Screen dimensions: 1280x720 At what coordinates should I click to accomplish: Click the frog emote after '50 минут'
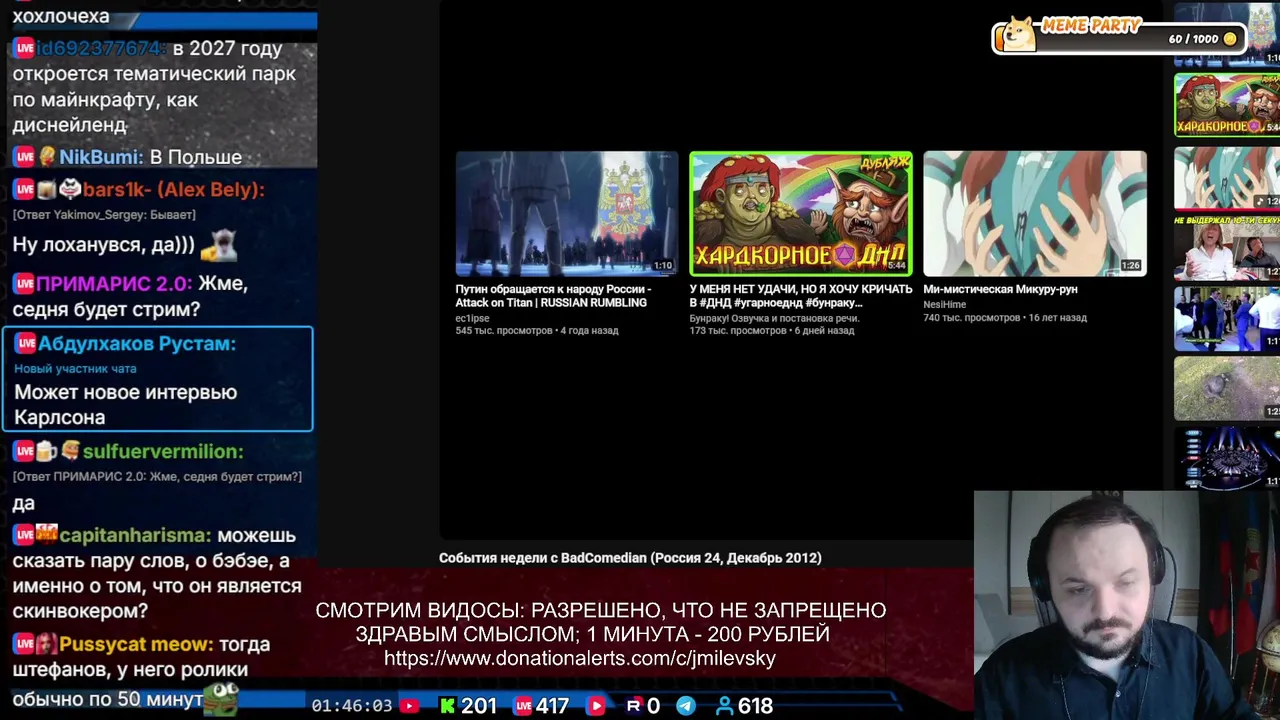(x=221, y=699)
